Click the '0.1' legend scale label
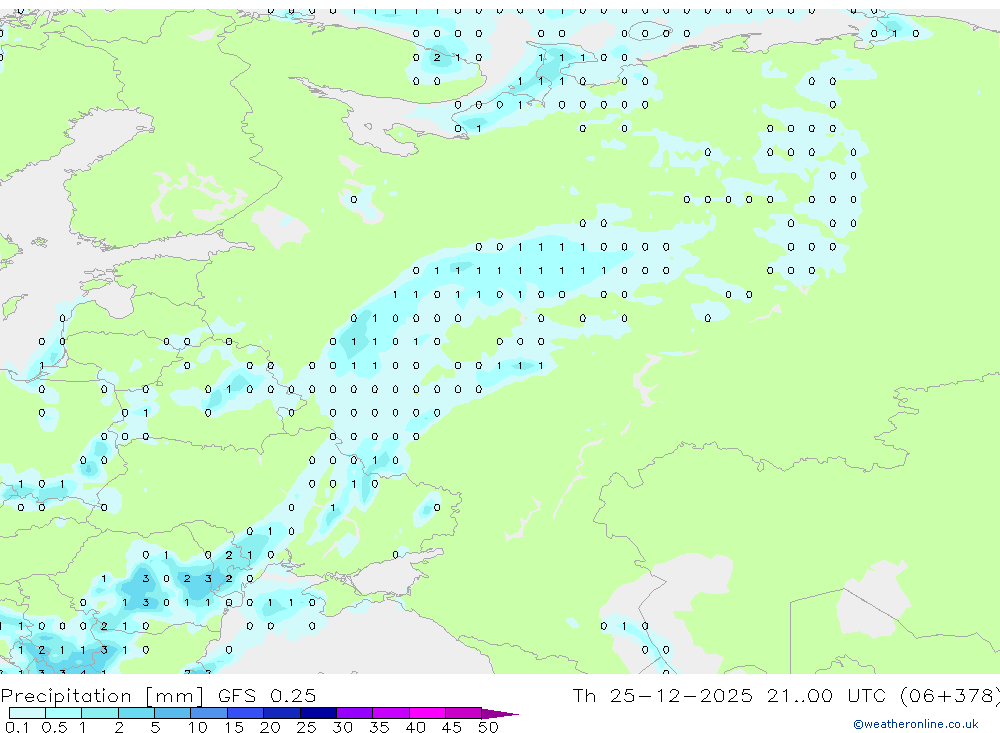Screen dimensions: 1000x733 [17, 727]
